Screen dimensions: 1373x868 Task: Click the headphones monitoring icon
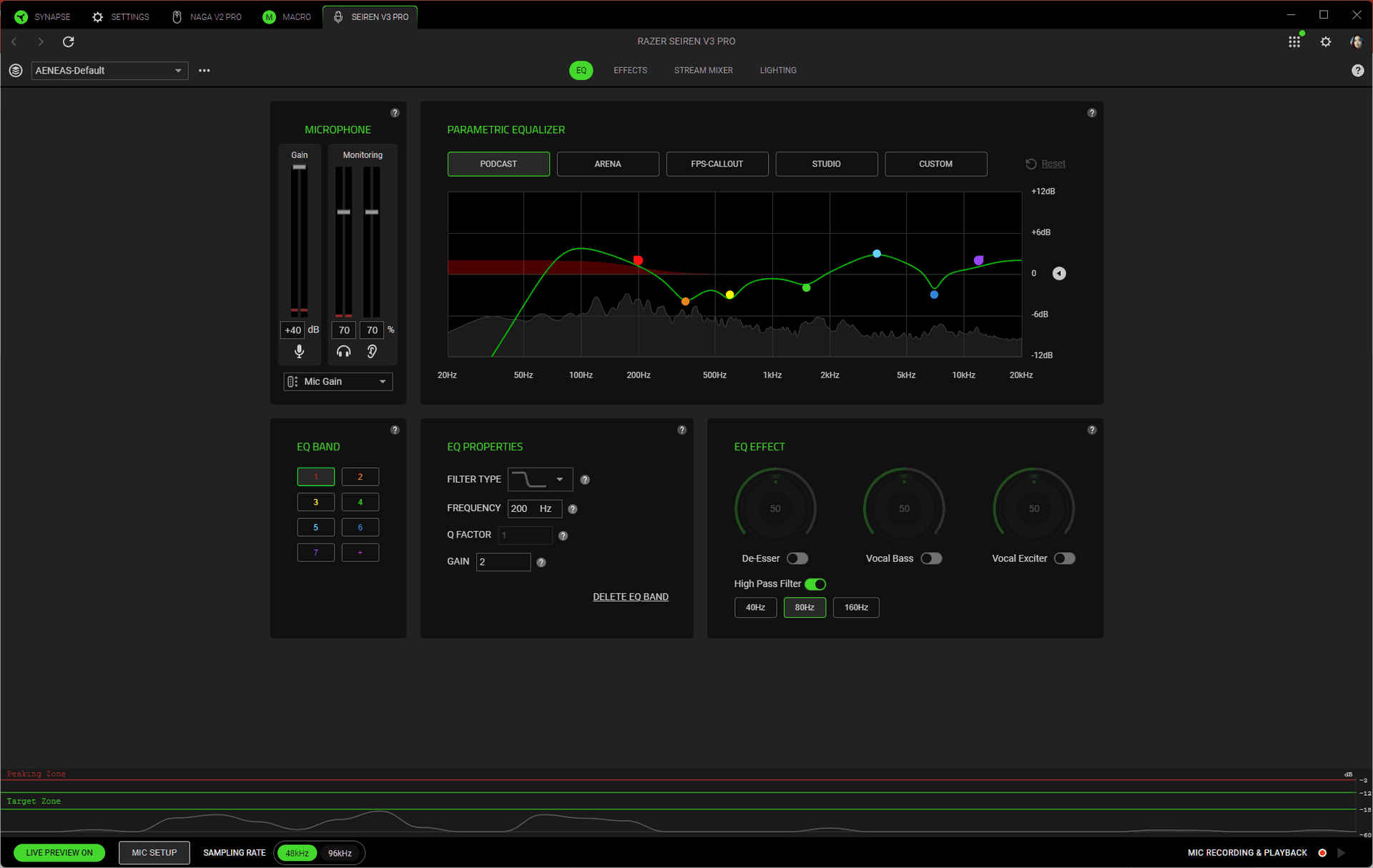[344, 351]
